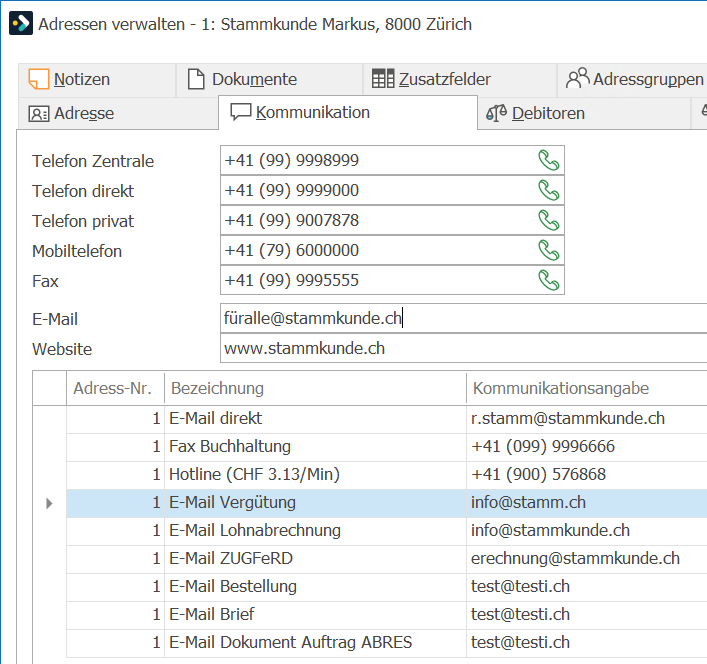Viewport: 707px width, 664px height.
Task: Click the value info@stammkunde.ch
Action: pyautogui.click(x=550, y=531)
